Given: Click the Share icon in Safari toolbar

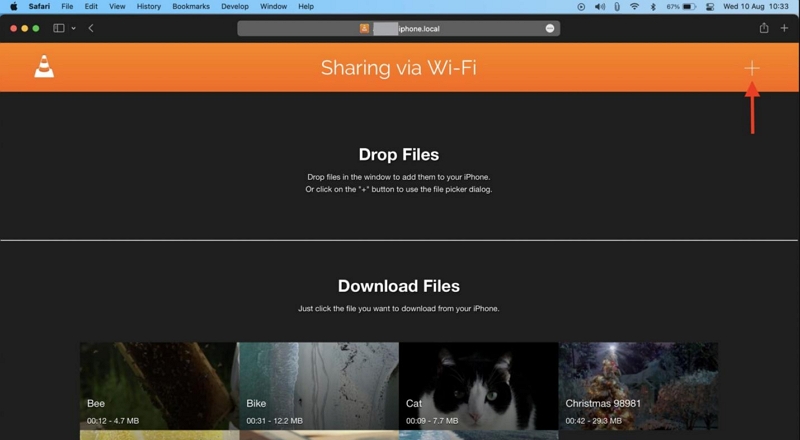Looking at the screenshot, I should click(763, 28).
